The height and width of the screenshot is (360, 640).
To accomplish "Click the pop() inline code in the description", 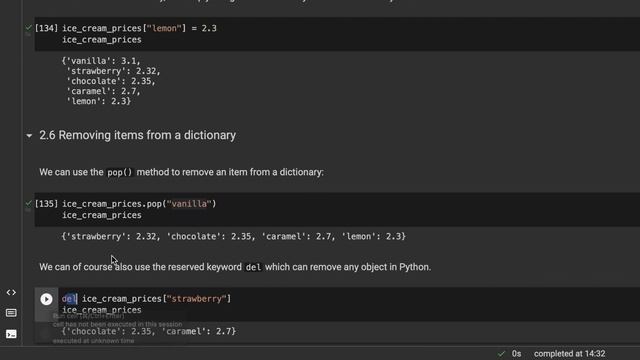I will [x=120, y=173].
